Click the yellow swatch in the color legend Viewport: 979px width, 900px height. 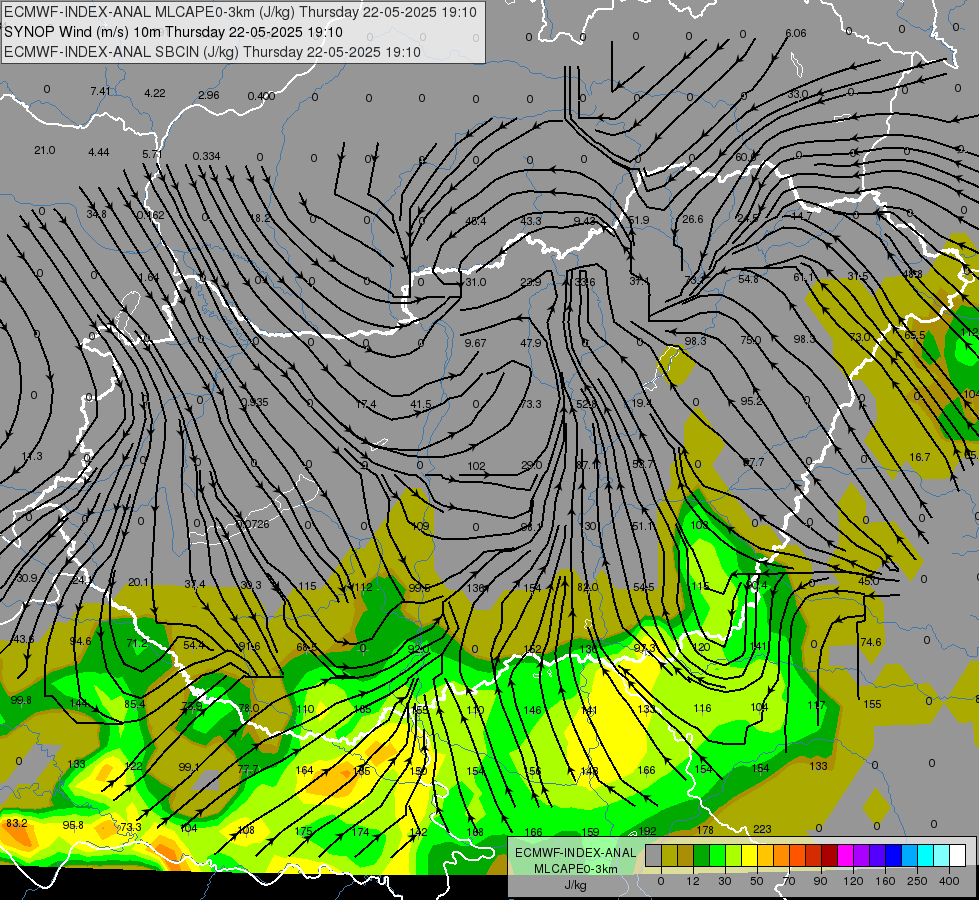click(x=749, y=855)
